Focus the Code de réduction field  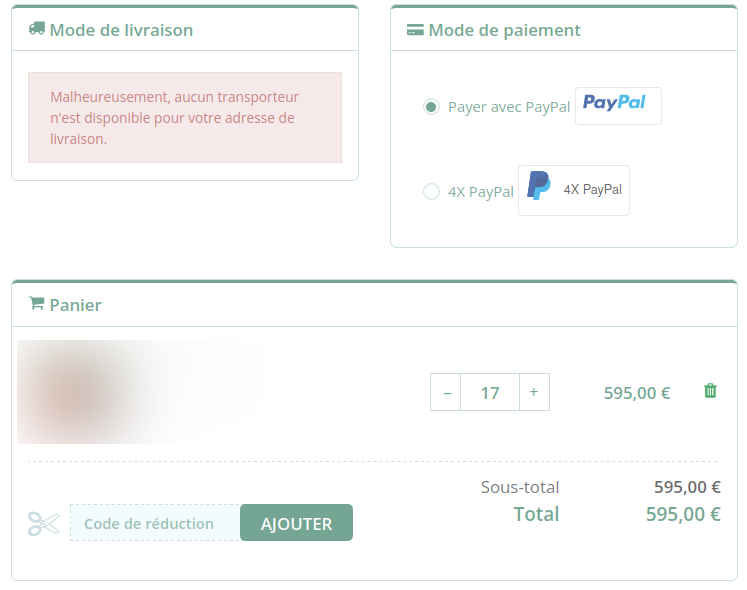155,523
